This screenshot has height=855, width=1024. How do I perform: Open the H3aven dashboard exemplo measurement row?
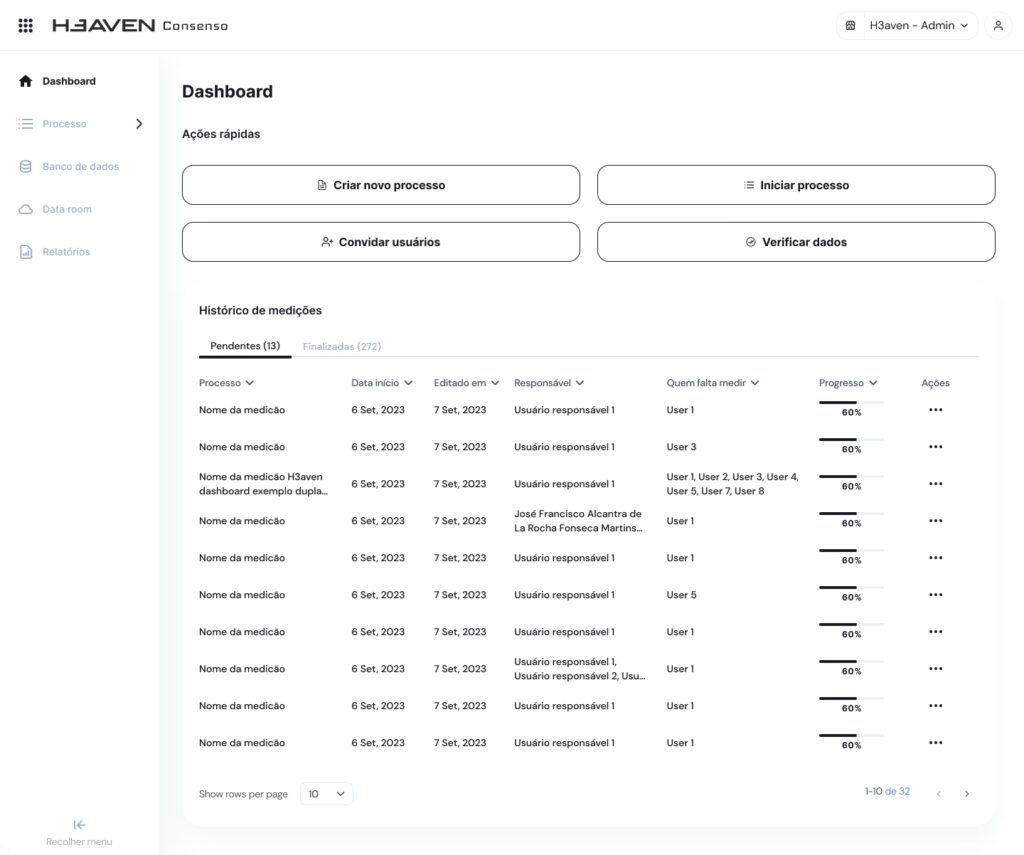click(x=263, y=484)
